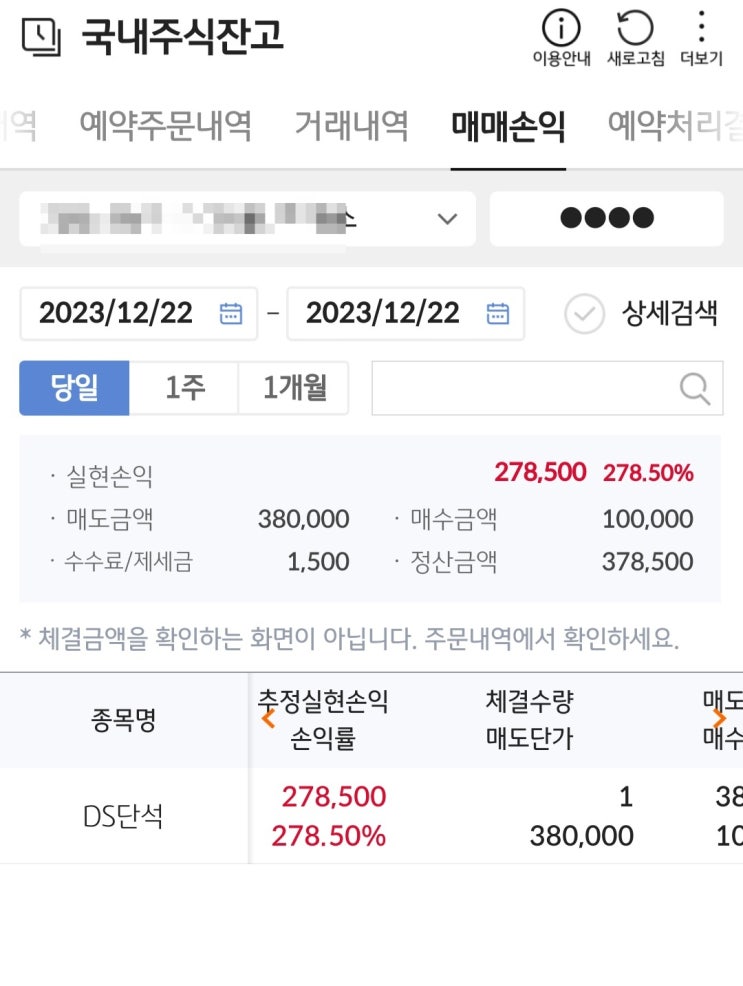The image size is (743, 986).
Task: Select the 당일 period option
Action: [74, 388]
